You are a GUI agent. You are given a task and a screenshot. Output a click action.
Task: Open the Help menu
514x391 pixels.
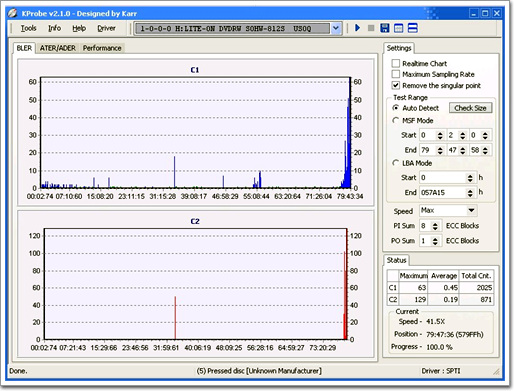pyautogui.click(x=79, y=28)
